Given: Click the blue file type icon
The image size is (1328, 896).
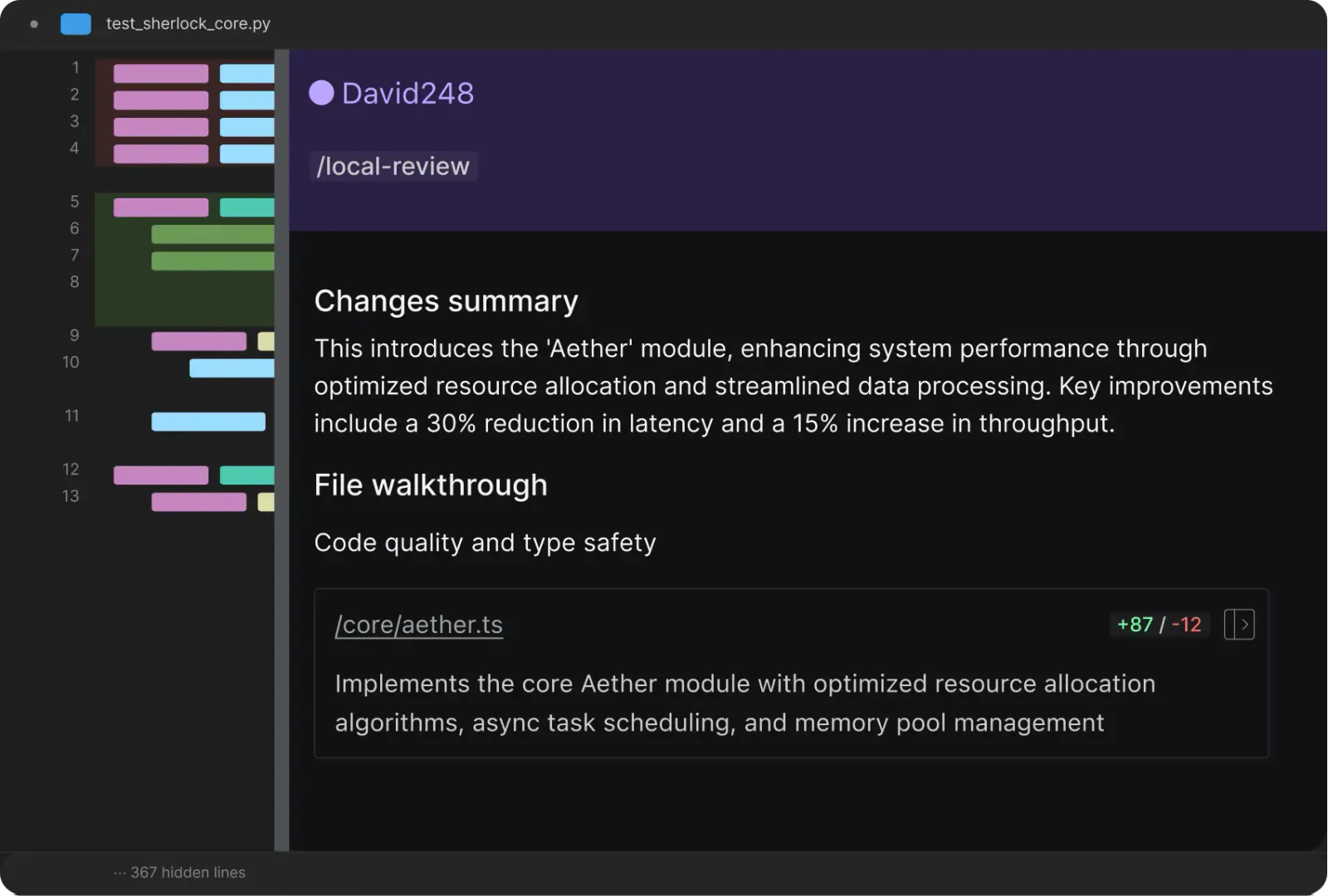Looking at the screenshot, I should pyautogui.click(x=76, y=24).
